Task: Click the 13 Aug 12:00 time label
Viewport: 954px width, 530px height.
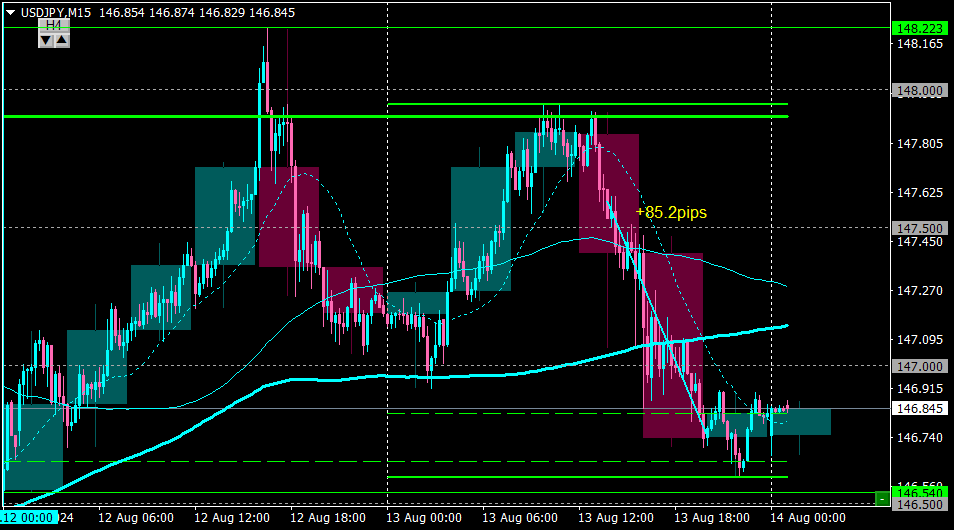Action: click(616, 518)
